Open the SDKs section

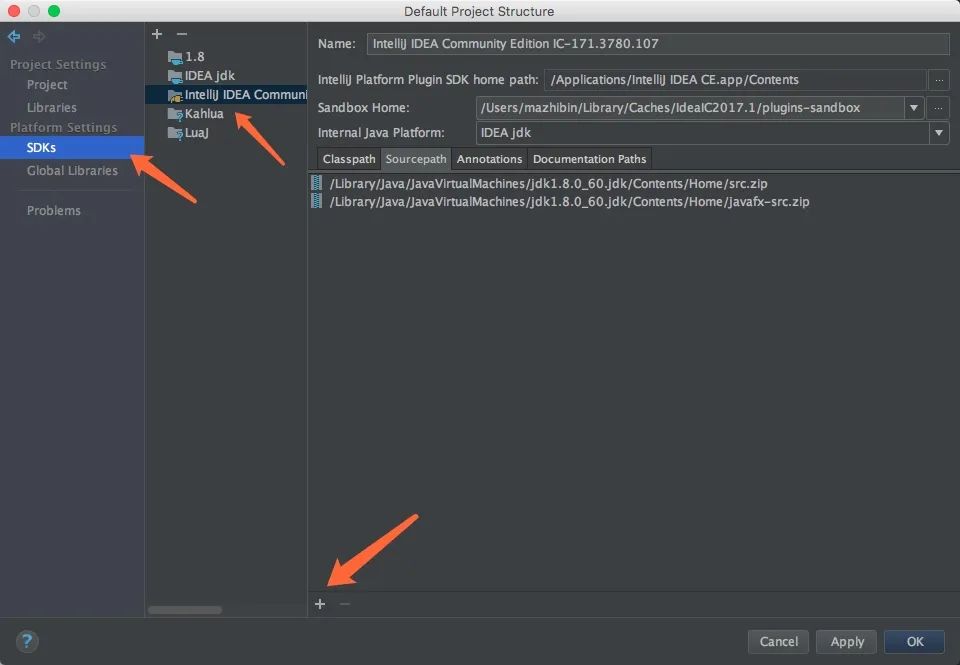(72, 148)
